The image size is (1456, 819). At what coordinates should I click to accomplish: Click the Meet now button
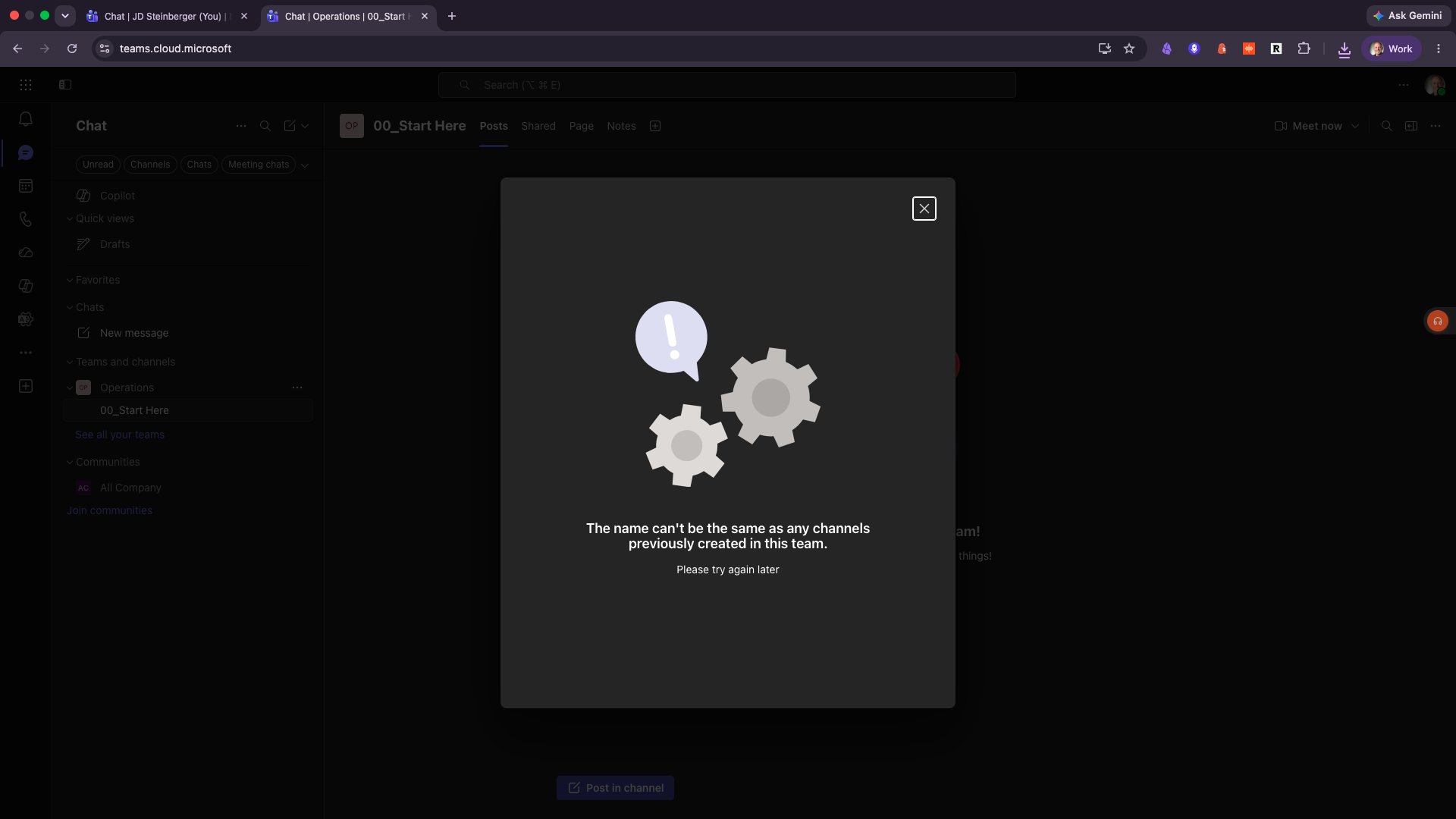click(1309, 126)
